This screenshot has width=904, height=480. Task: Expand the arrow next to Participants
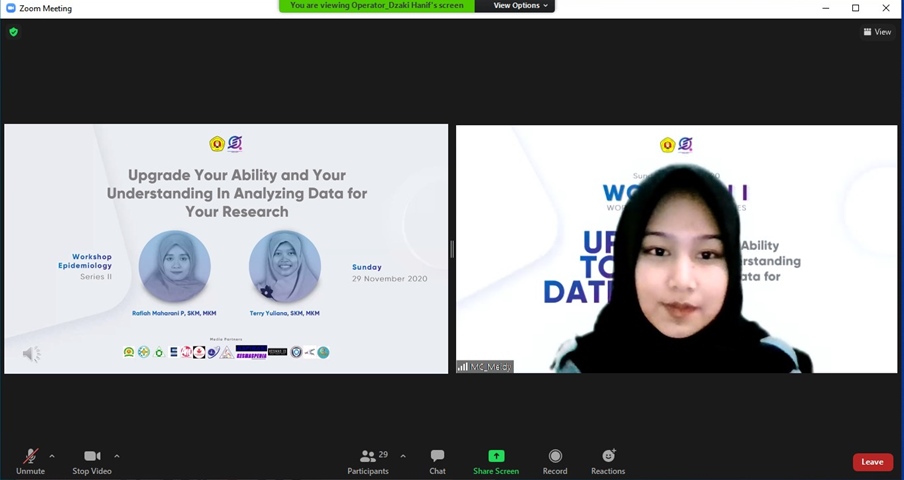[403, 456]
